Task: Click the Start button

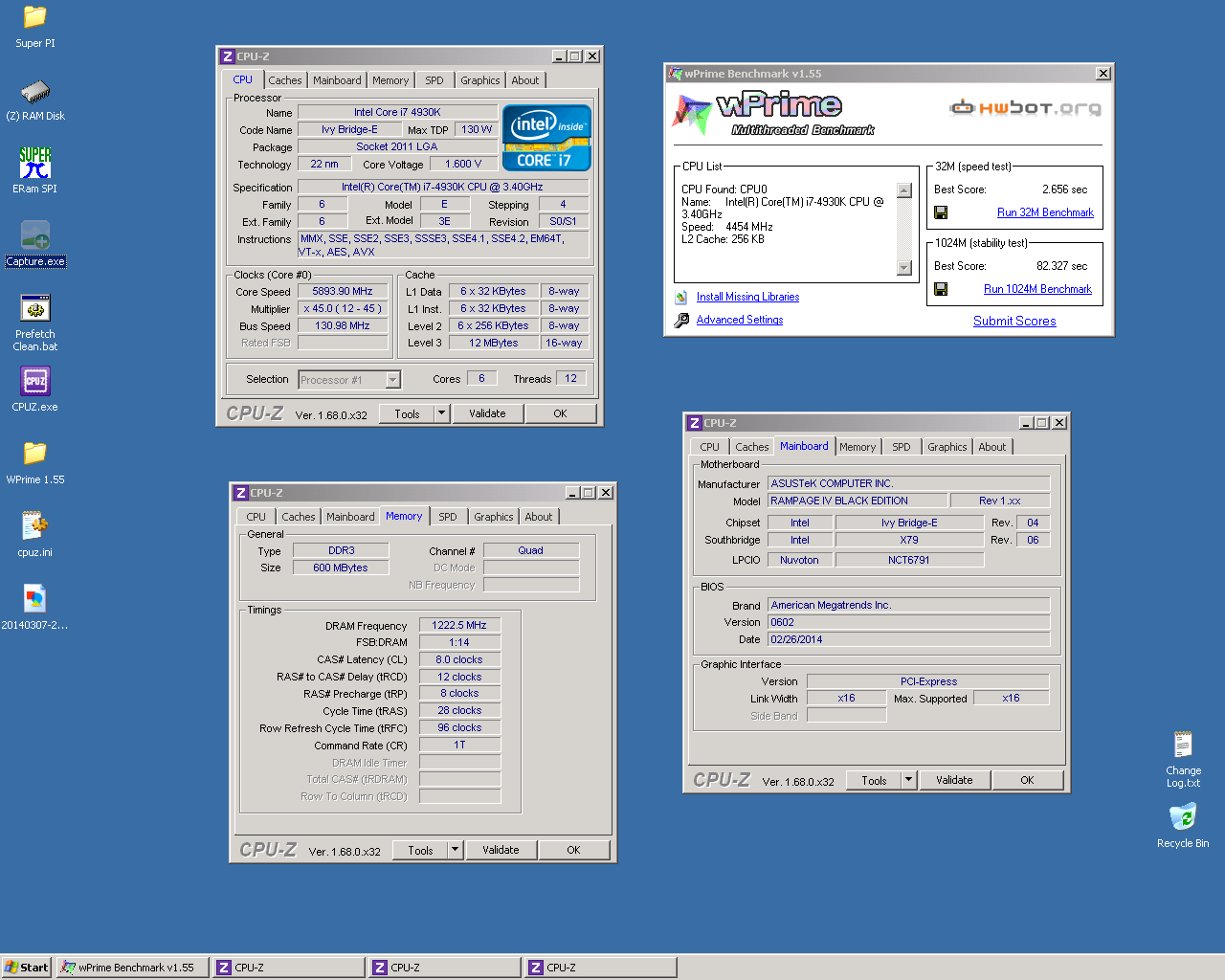Action: pyautogui.click(x=27, y=968)
